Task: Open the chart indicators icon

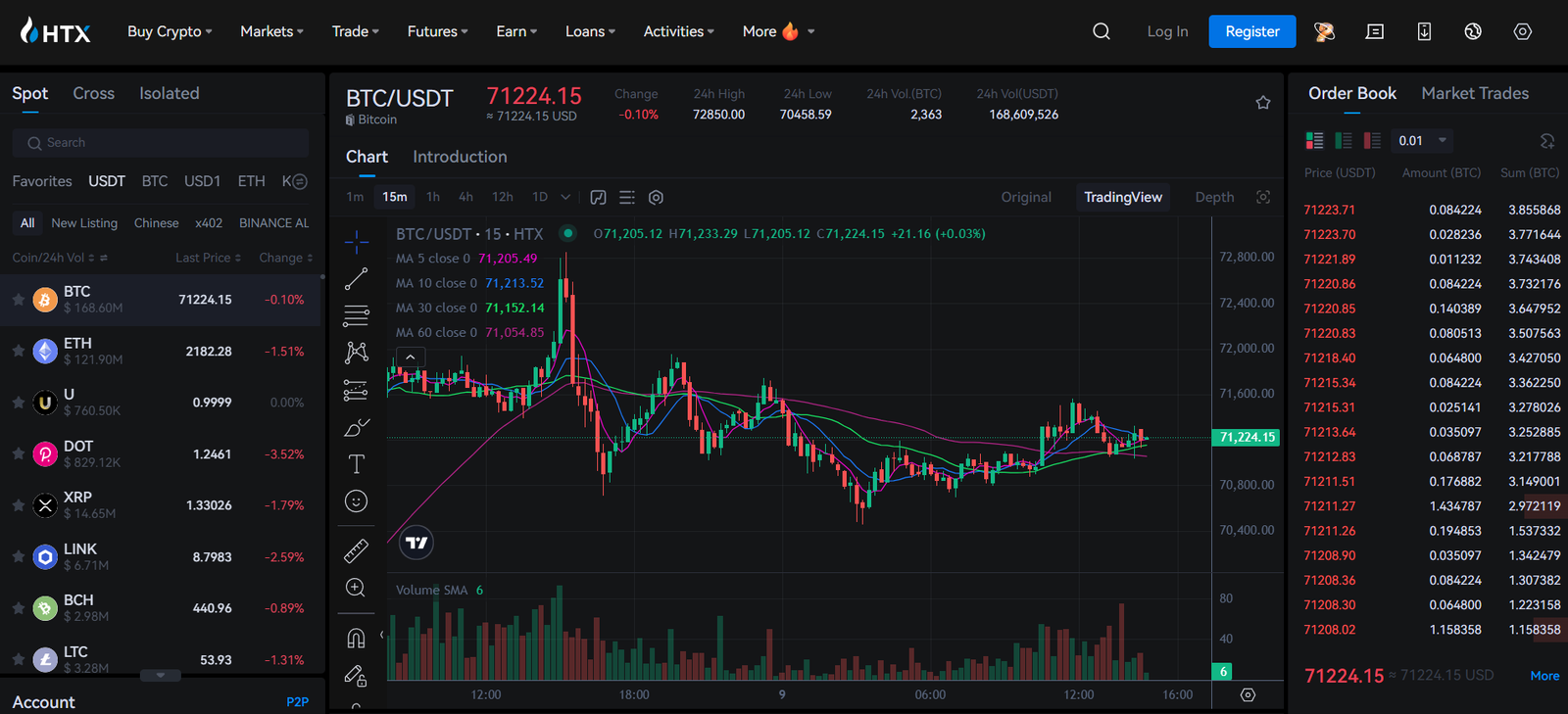Action: (599, 198)
